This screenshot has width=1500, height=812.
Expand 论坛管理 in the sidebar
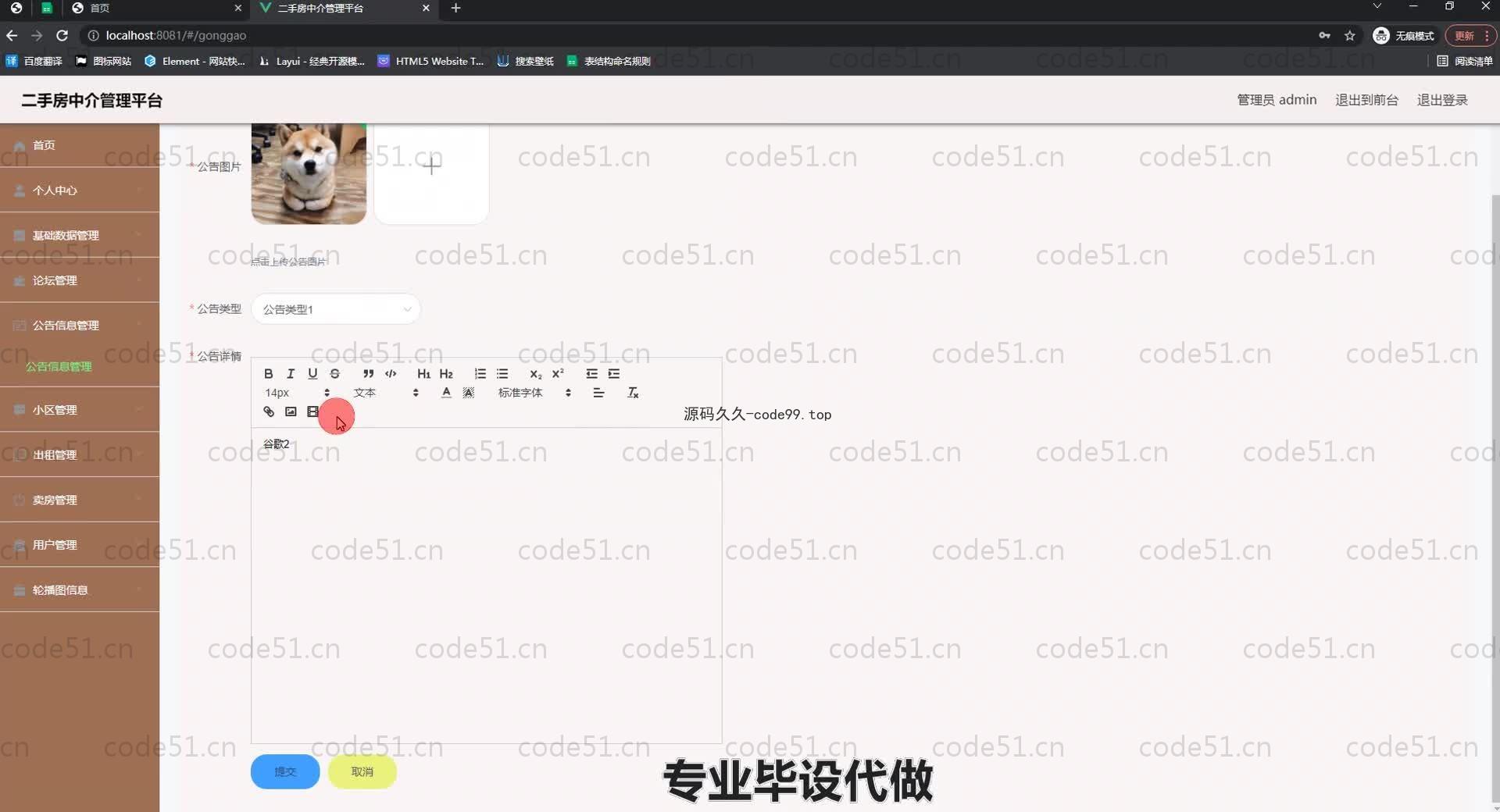(80, 280)
